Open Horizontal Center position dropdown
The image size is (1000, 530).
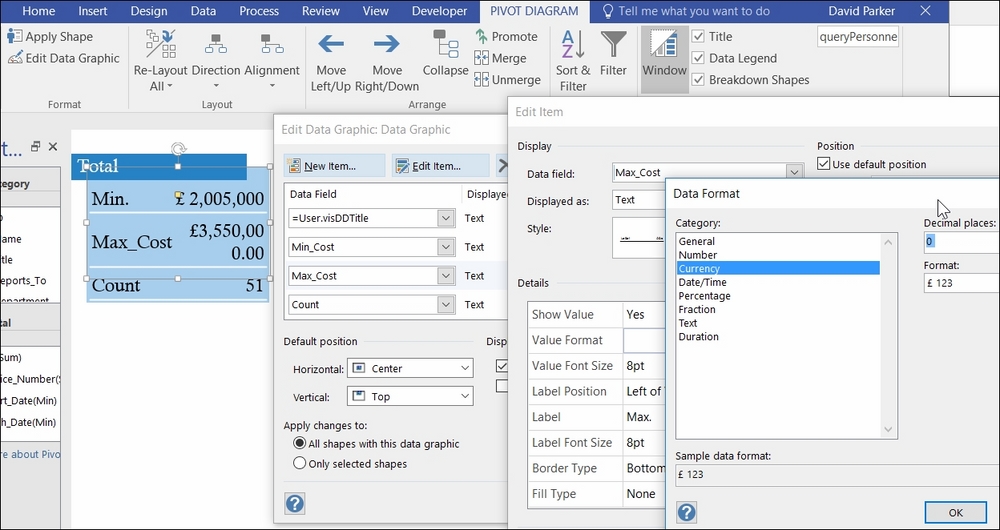tap(410, 368)
